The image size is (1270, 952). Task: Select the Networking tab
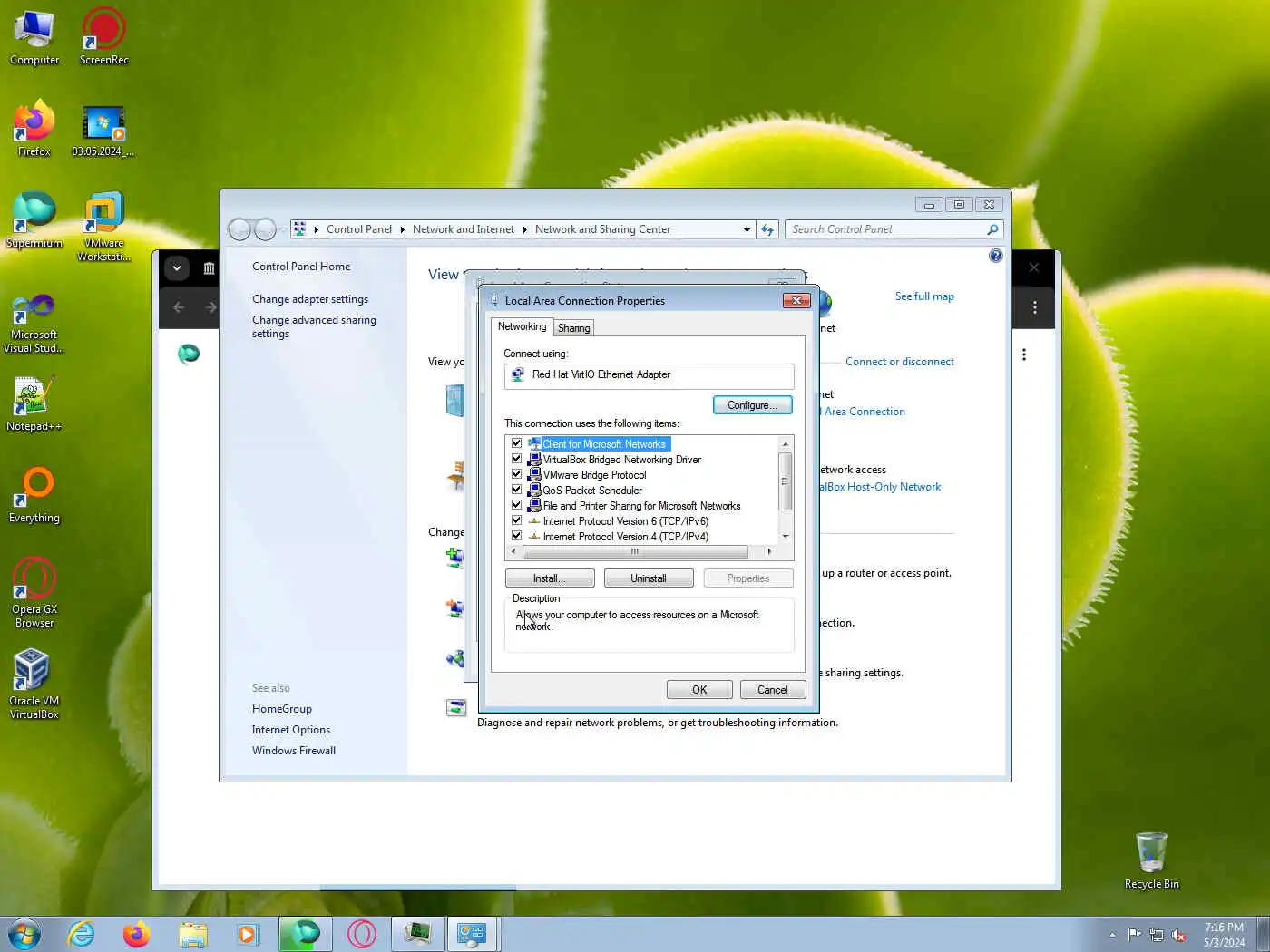(522, 326)
